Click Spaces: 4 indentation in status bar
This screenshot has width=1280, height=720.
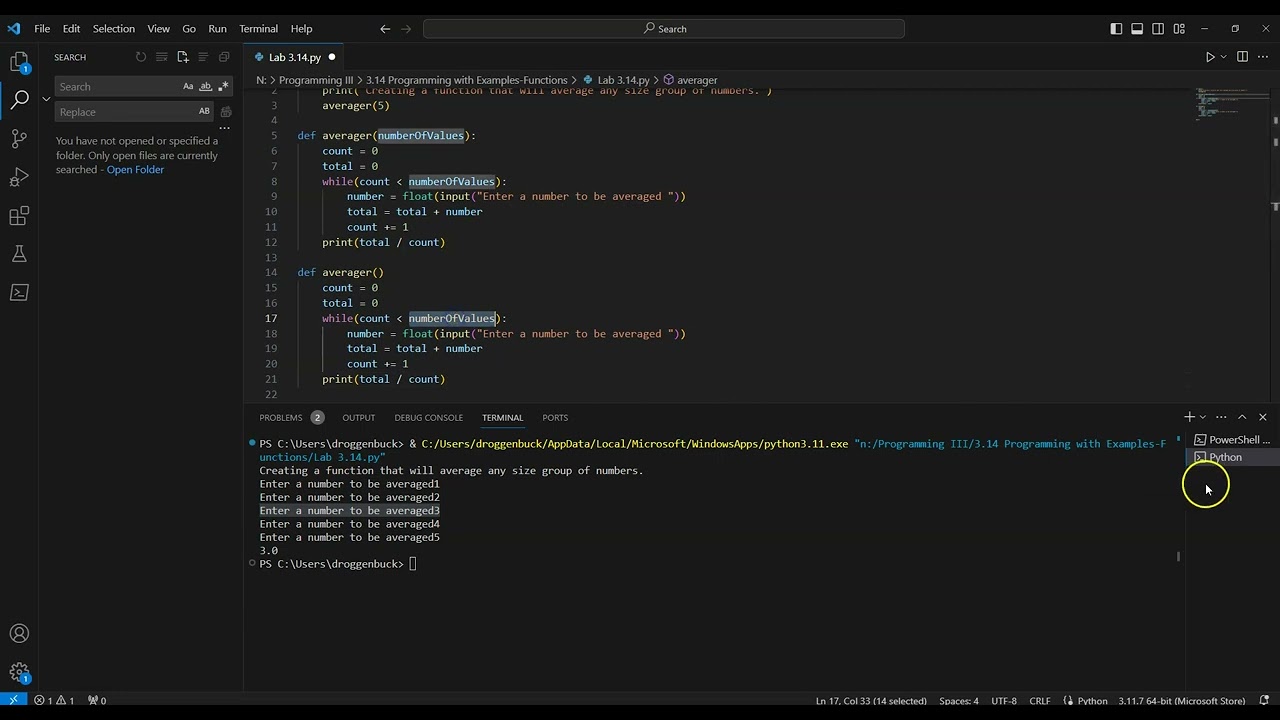tap(959, 700)
